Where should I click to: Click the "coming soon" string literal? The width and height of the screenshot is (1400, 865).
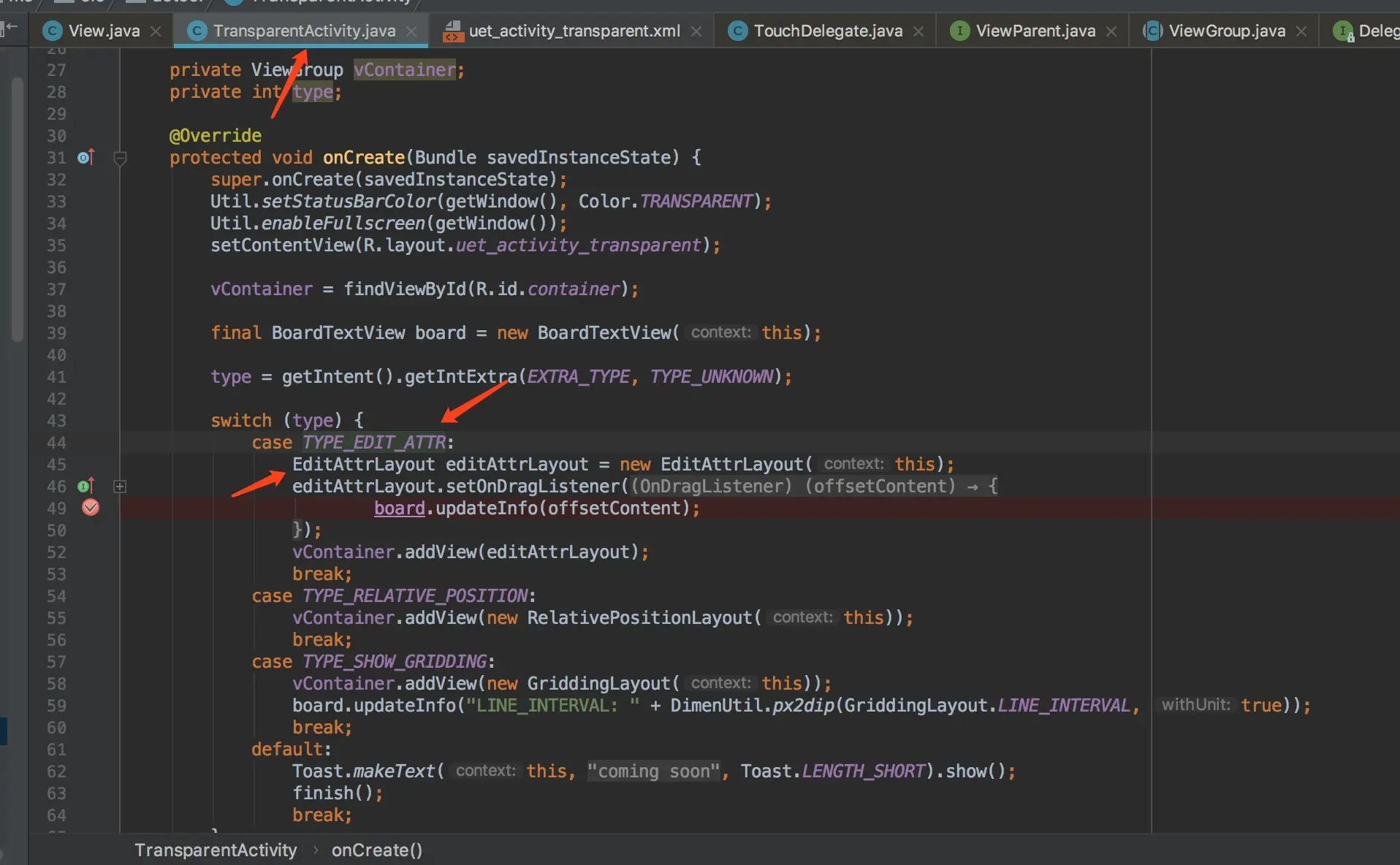click(655, 771)
